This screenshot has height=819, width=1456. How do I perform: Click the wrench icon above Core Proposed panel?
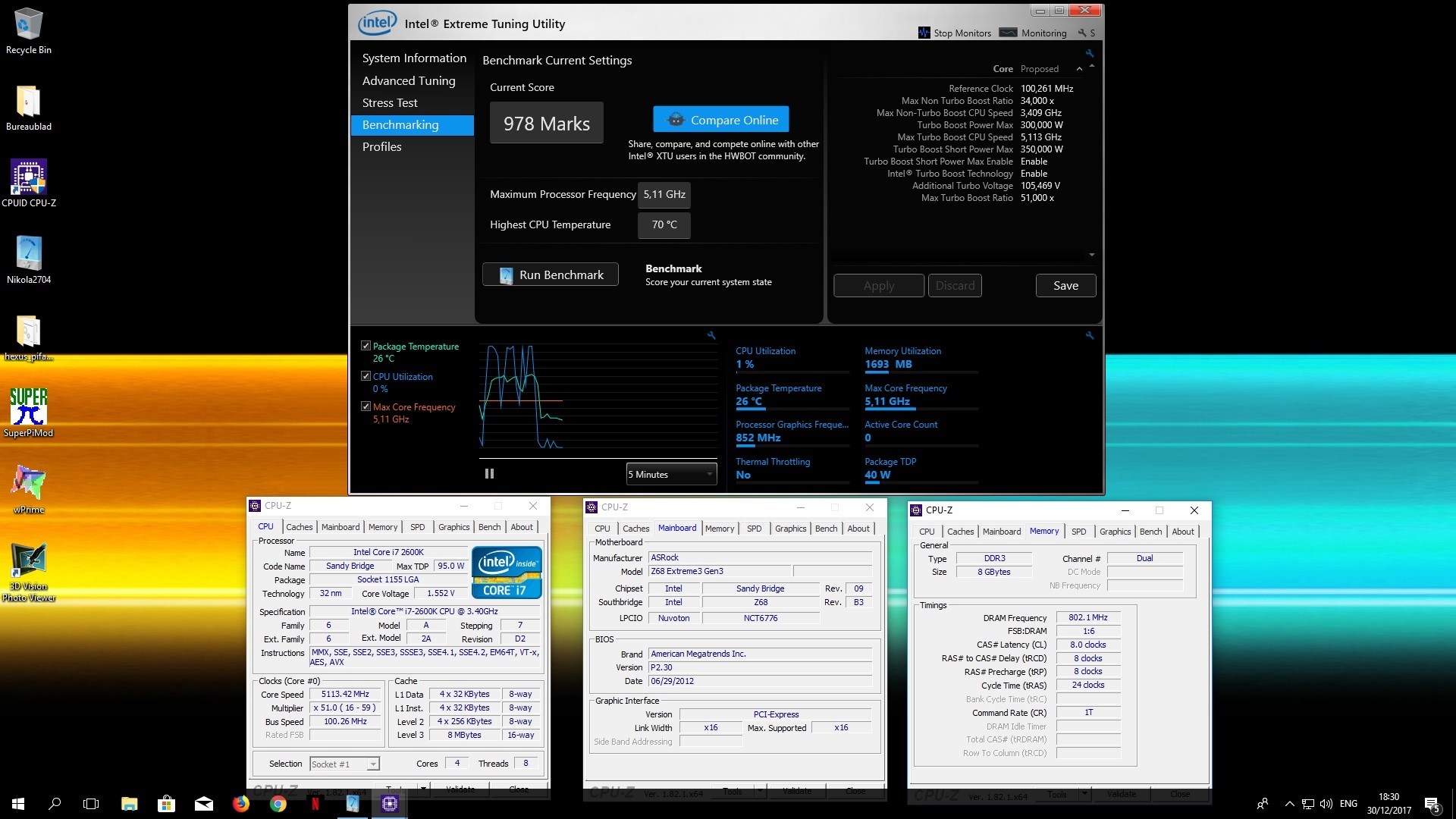coord(1090,54)
